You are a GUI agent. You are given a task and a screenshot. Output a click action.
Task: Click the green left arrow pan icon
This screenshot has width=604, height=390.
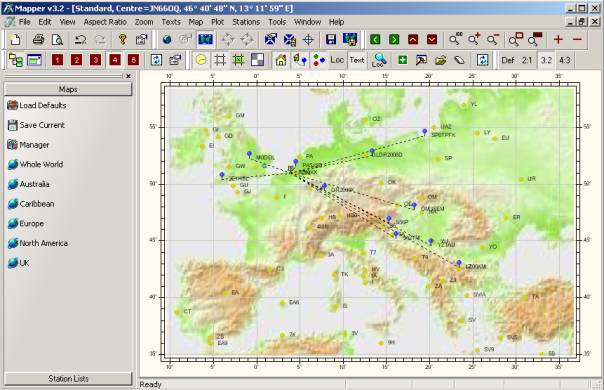[375, 39]
